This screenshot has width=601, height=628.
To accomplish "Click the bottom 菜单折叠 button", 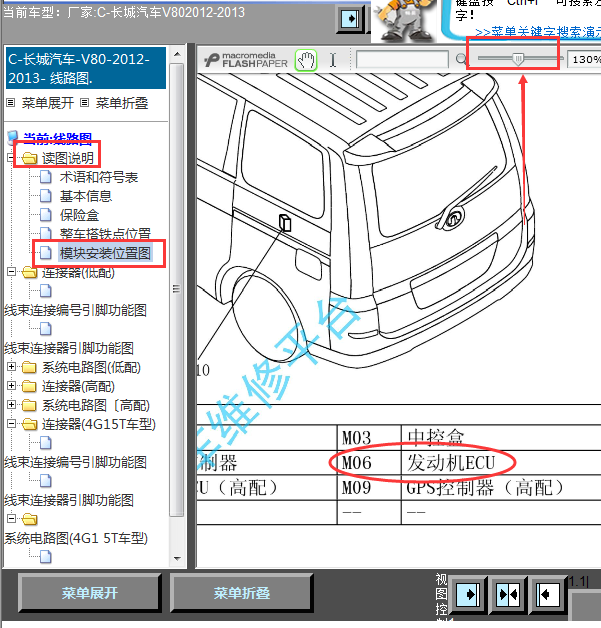I will click(241, 593).
